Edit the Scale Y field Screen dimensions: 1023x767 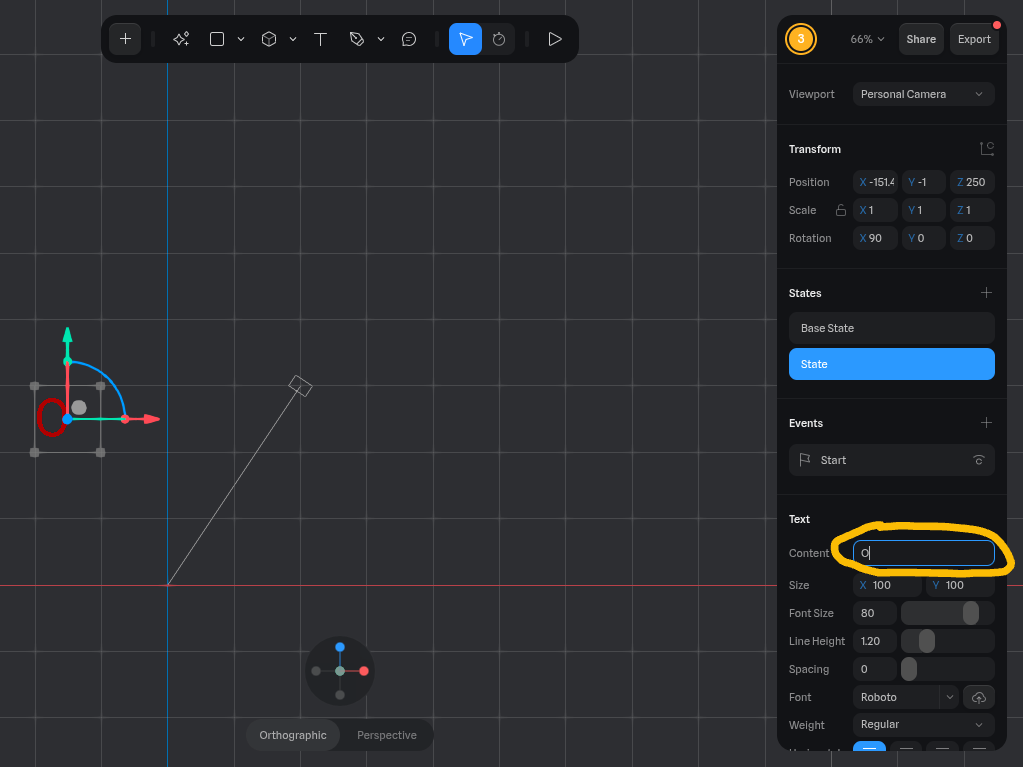coord(924,210)
